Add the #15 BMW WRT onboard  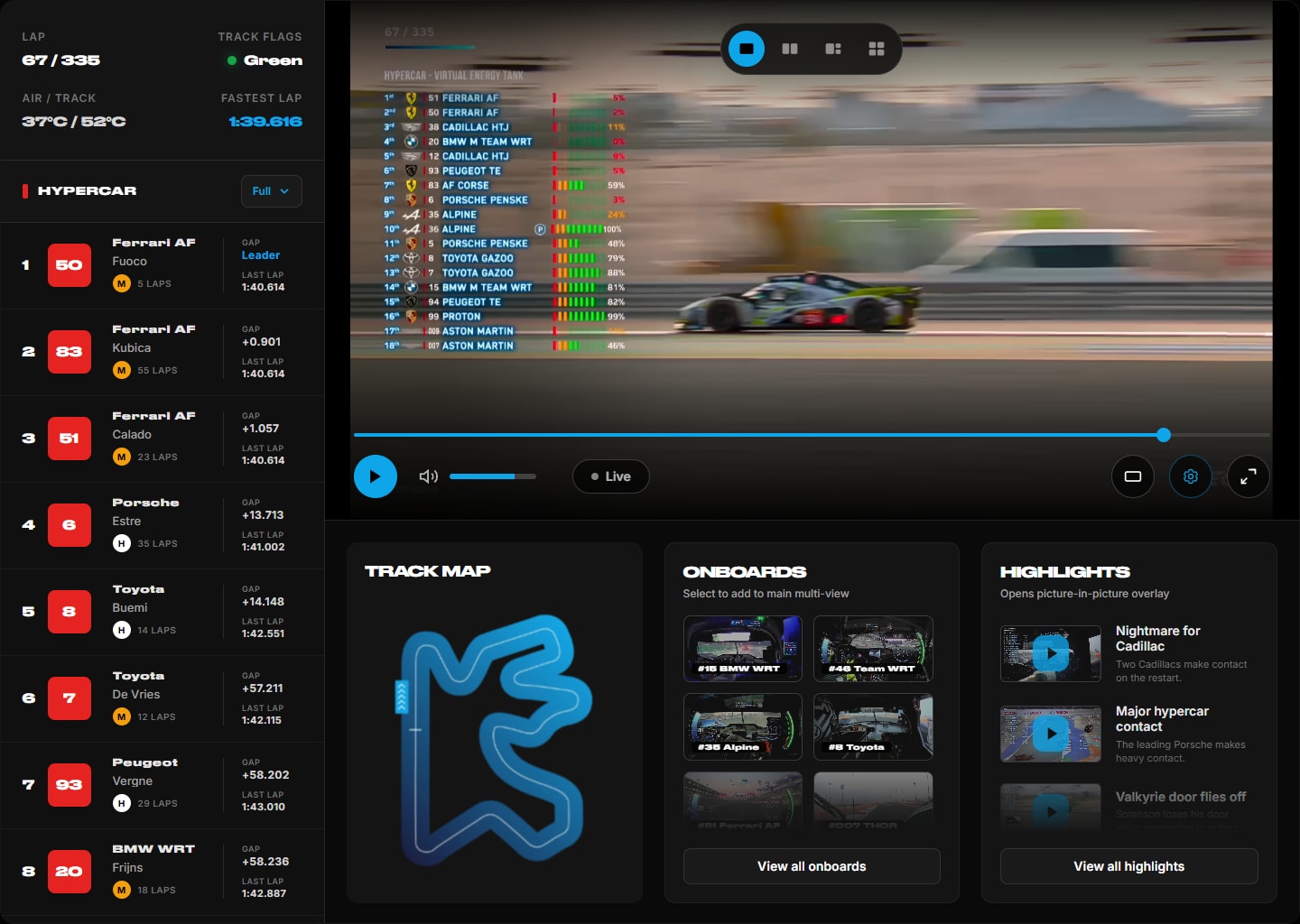[x=742, y=648]
